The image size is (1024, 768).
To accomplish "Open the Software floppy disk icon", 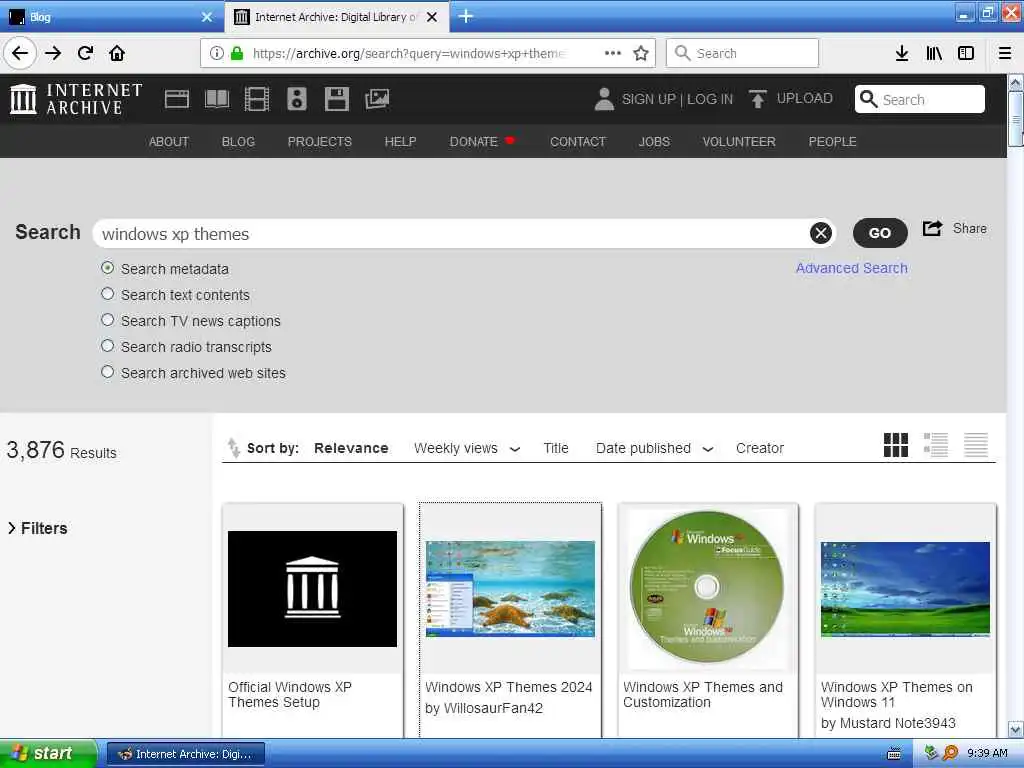I will [x=337, y=99].
